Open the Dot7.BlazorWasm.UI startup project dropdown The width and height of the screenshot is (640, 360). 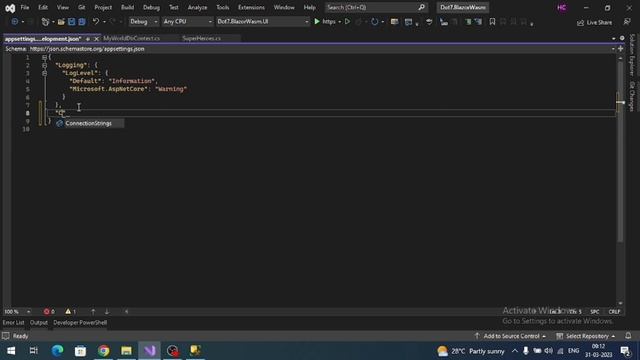pos(262,22)
